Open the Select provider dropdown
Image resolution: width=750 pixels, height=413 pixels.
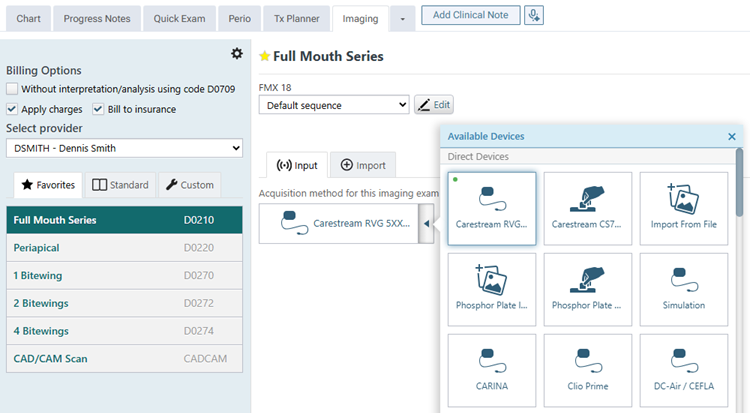(x=124, y=148)
